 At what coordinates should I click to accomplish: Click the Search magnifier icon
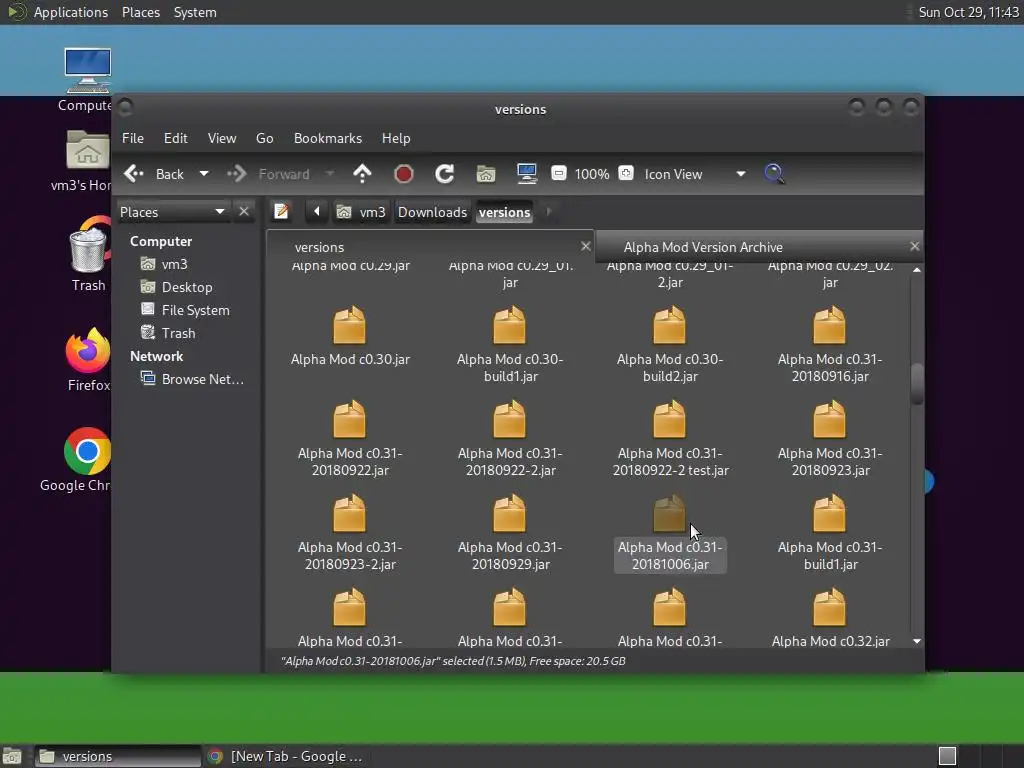(774, 174)
